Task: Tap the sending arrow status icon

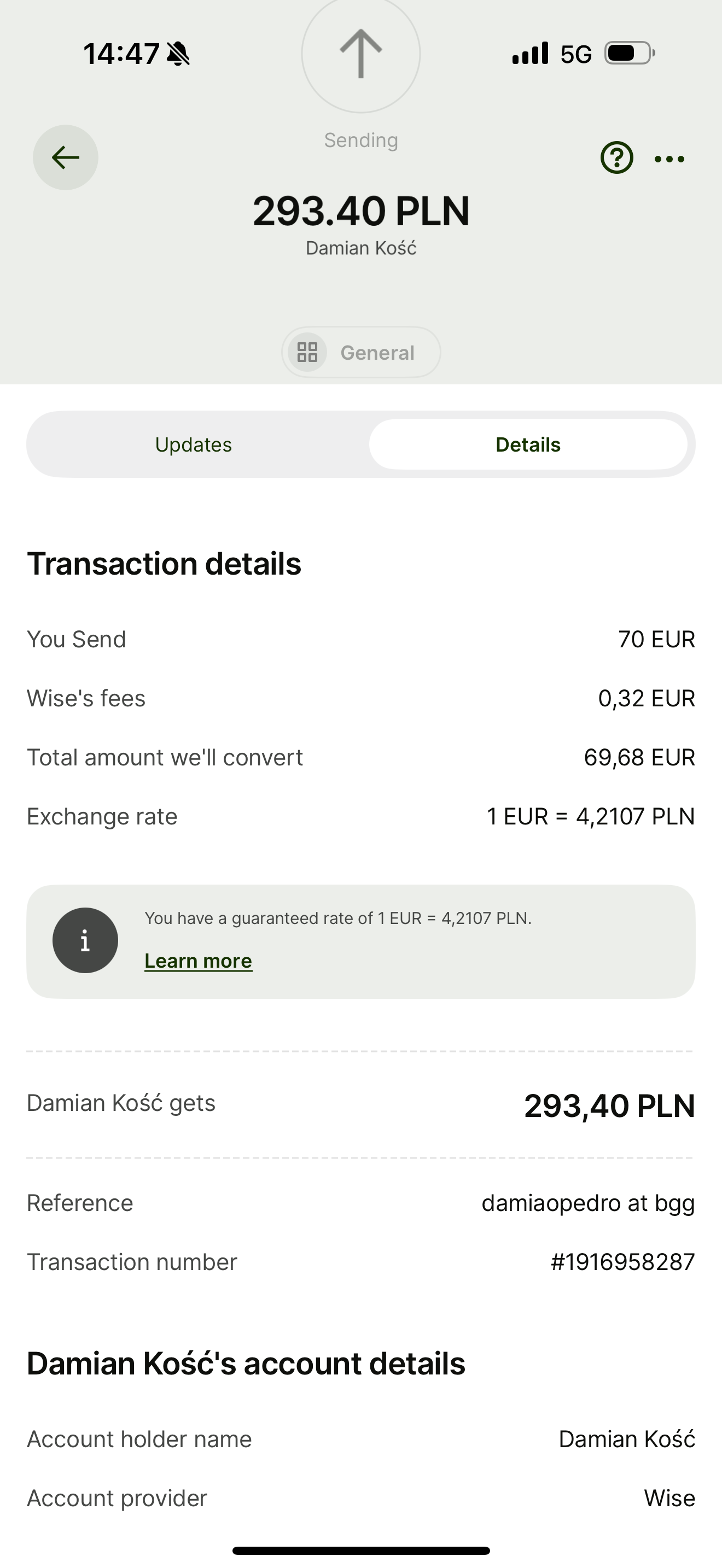Action: coord(360,54)
